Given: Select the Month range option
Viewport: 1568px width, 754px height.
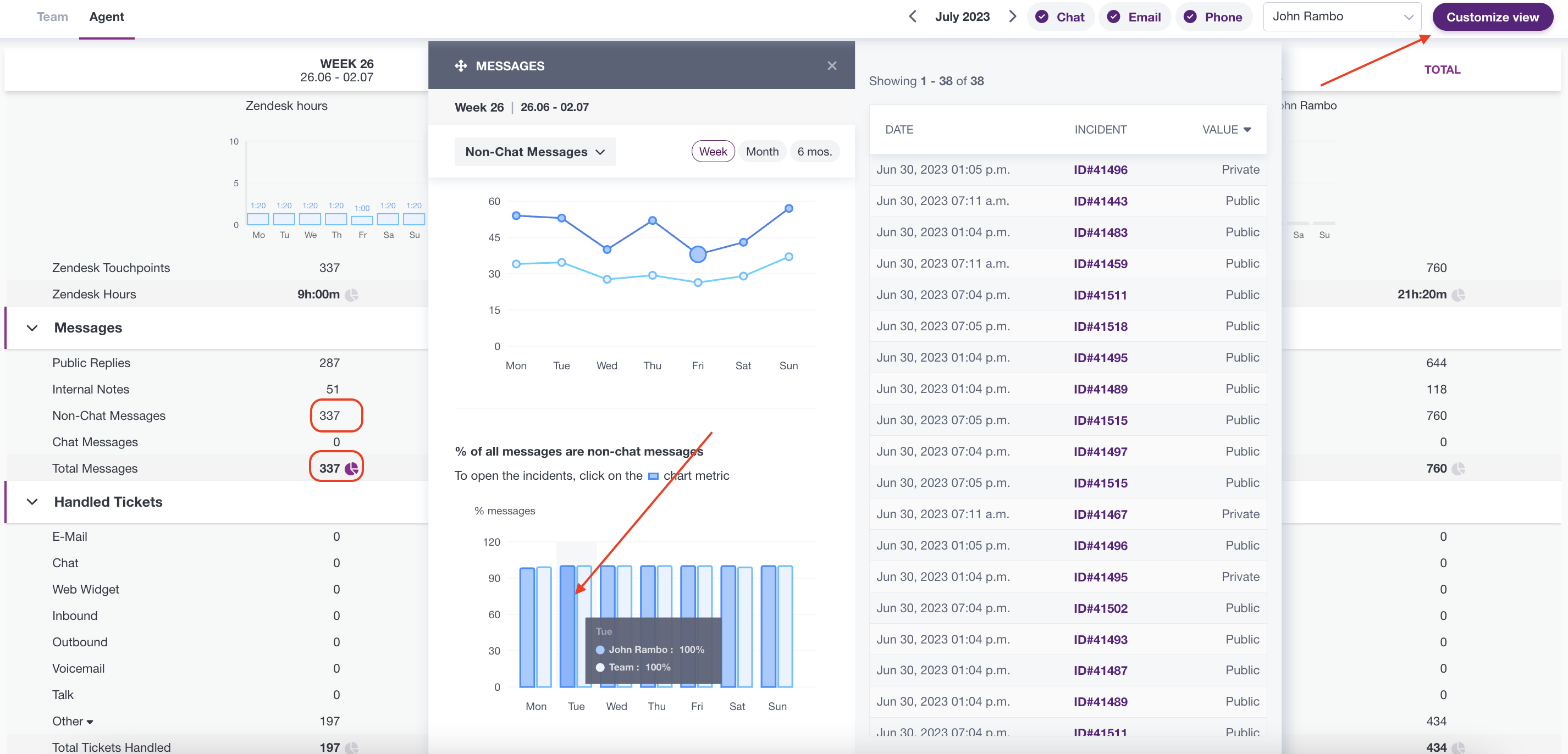Looking at the screenshot, I should (x=762, y=152).
